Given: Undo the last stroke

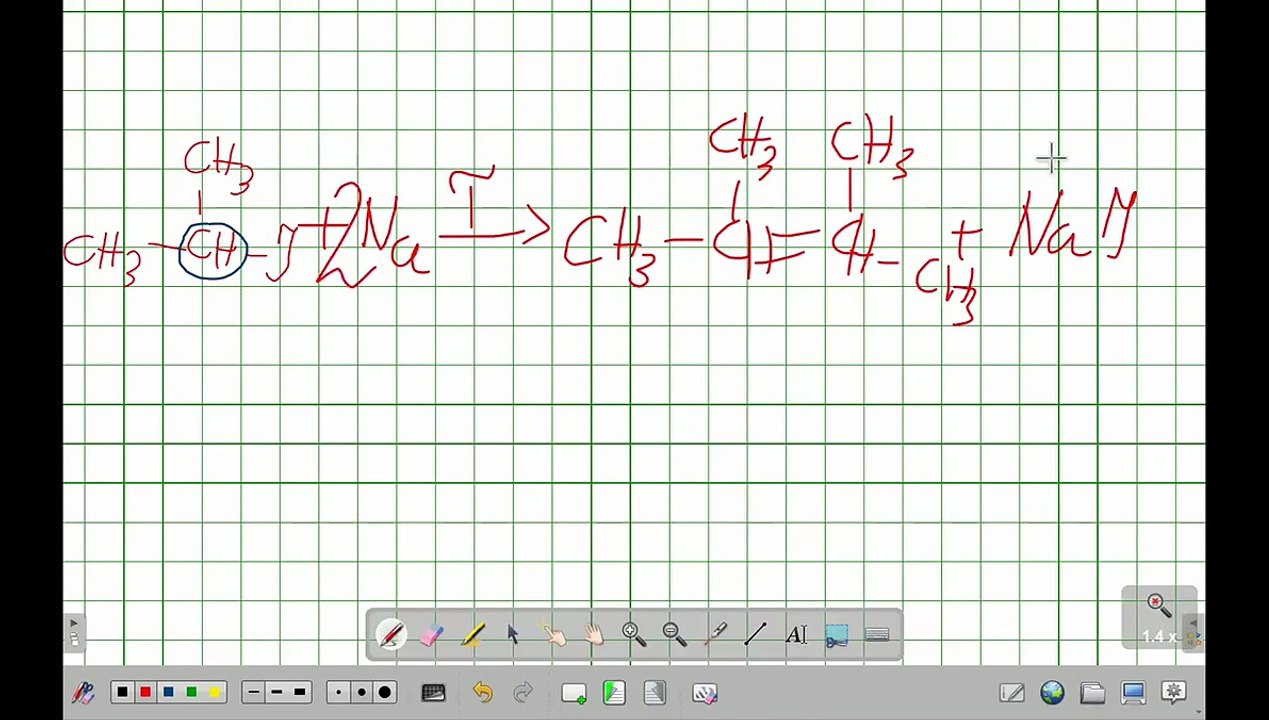Looking at the screenshot, I should point(483,693).
